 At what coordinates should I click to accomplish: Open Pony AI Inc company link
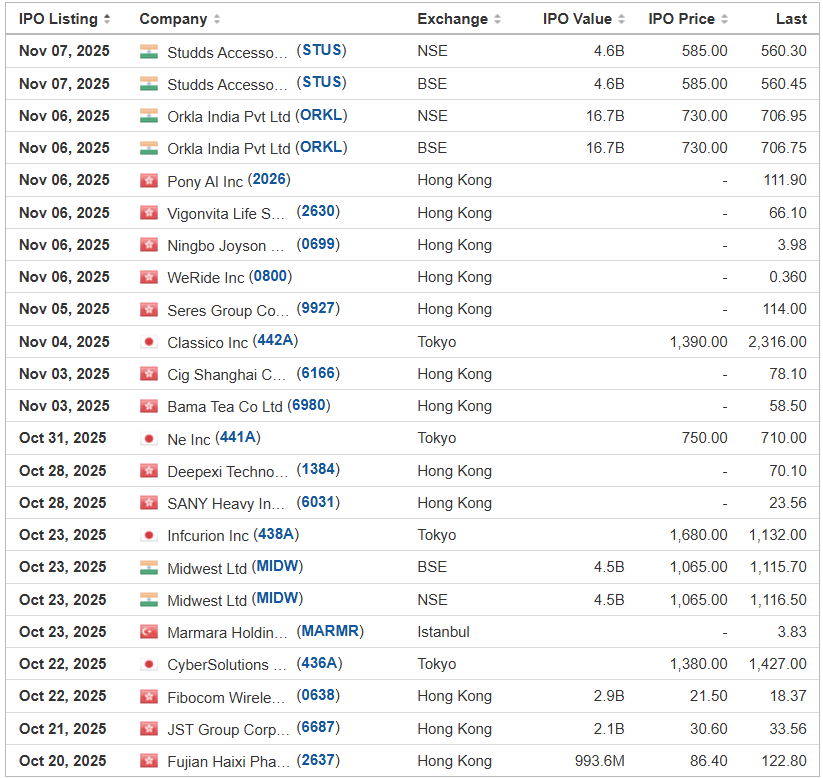pyautogui.click(x=205, y=182)
